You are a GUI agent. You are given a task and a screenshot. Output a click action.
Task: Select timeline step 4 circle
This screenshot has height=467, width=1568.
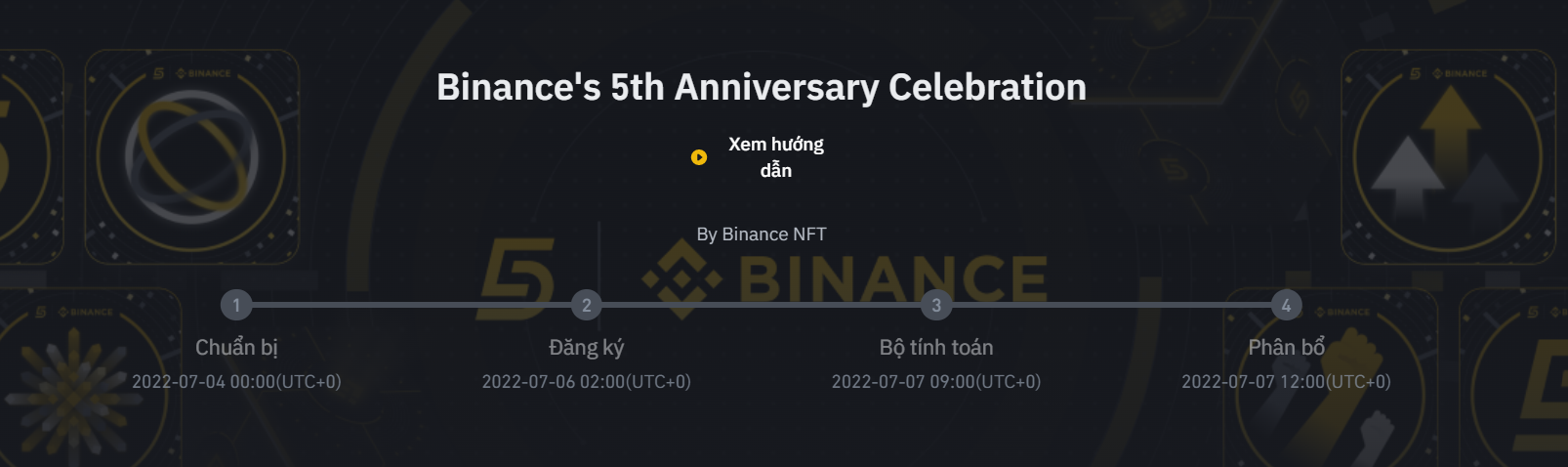(x=1286, y=305)
